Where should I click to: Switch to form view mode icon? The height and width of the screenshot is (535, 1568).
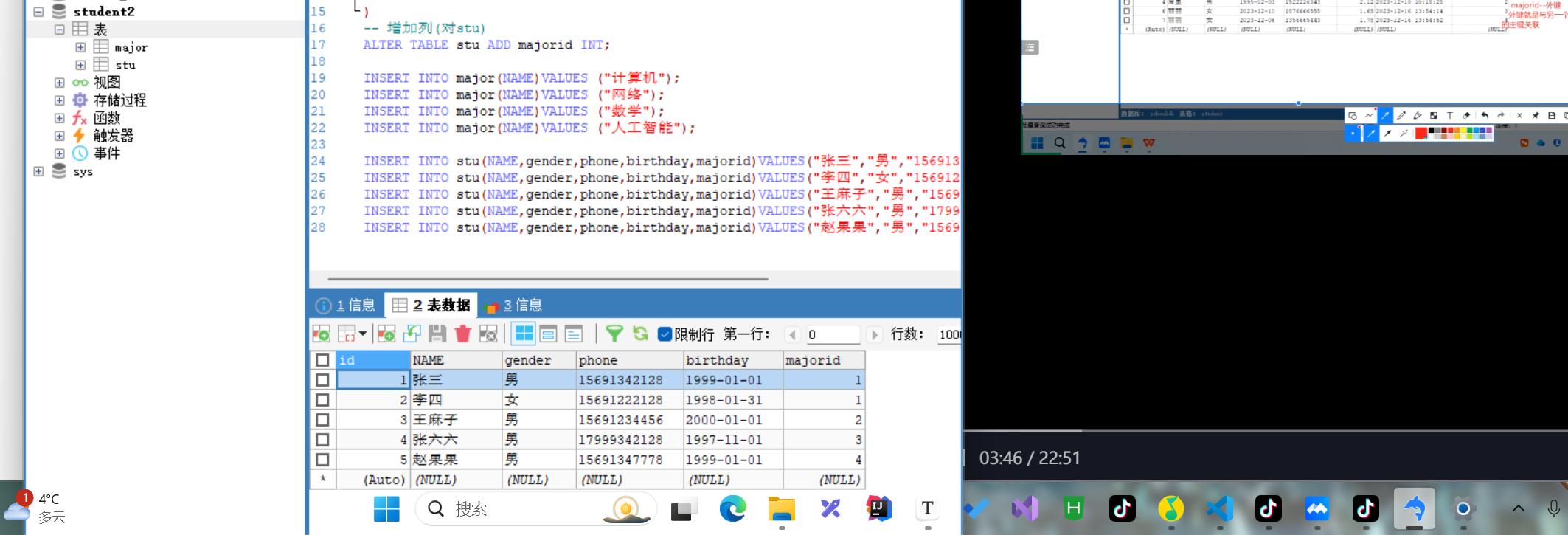coord(548,334)
